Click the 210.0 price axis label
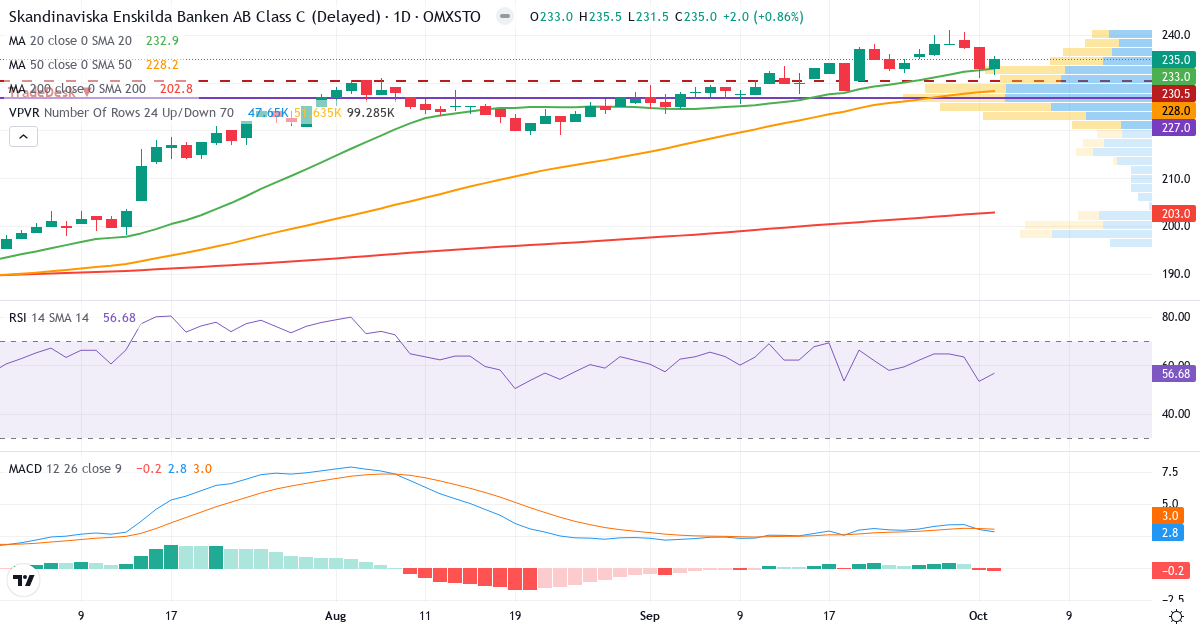Image resolution: width=1200 pixels, height=630 pixels. coord(1176,178)
